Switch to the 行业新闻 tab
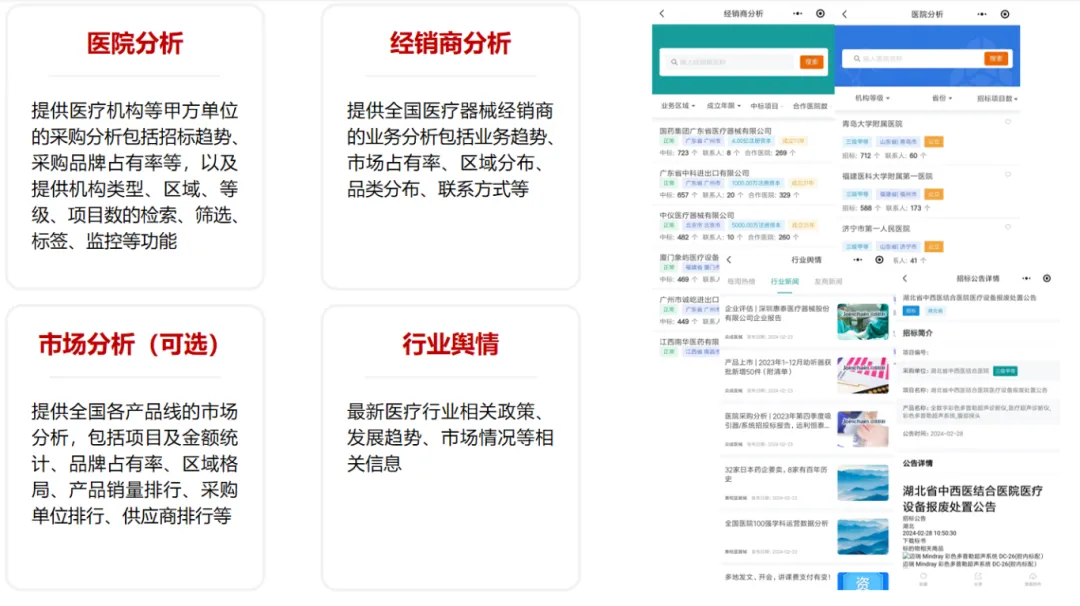Viewport: 1080px width, 606px height. 783,282
